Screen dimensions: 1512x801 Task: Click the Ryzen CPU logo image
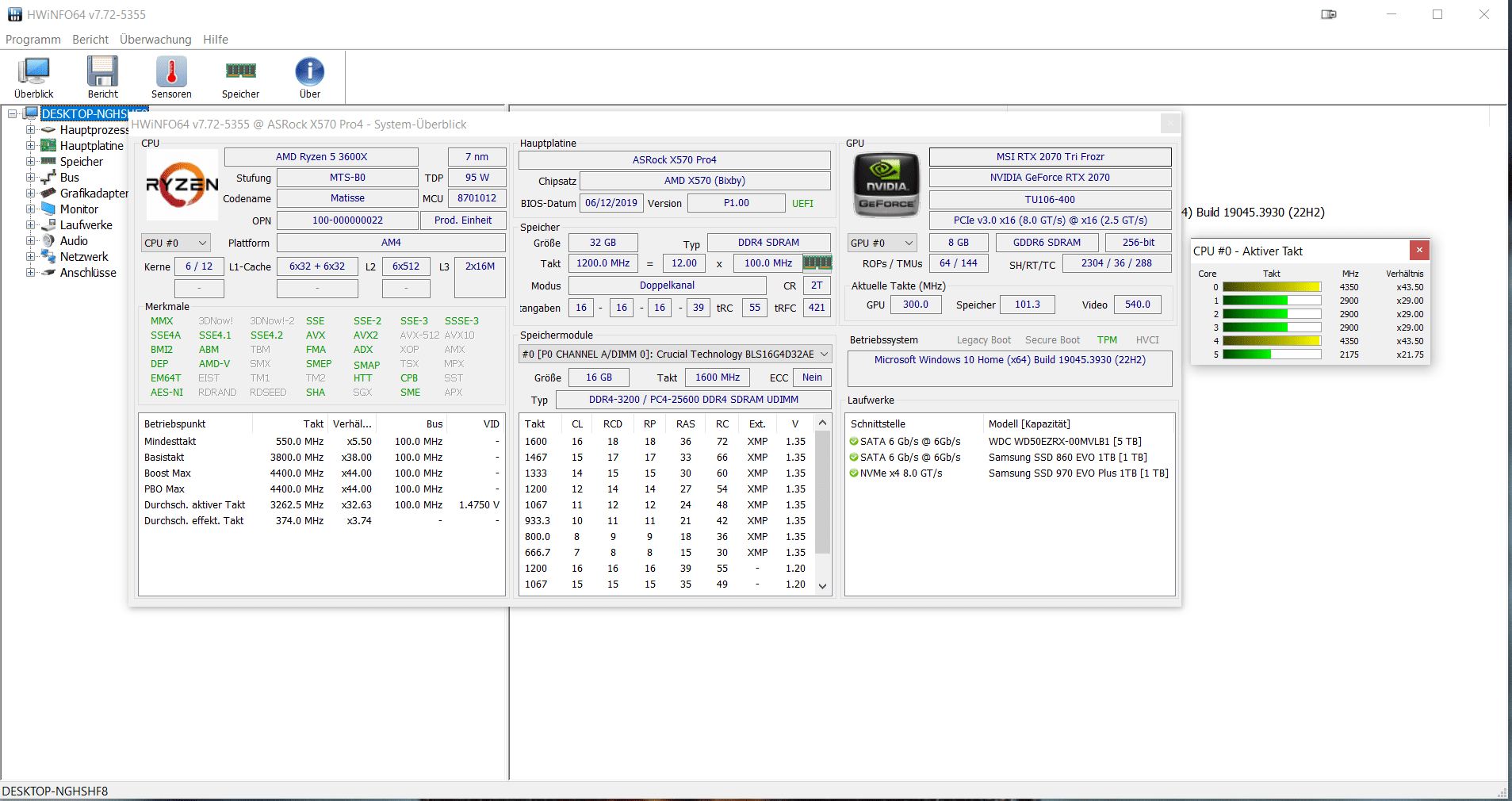coord(182,185)
